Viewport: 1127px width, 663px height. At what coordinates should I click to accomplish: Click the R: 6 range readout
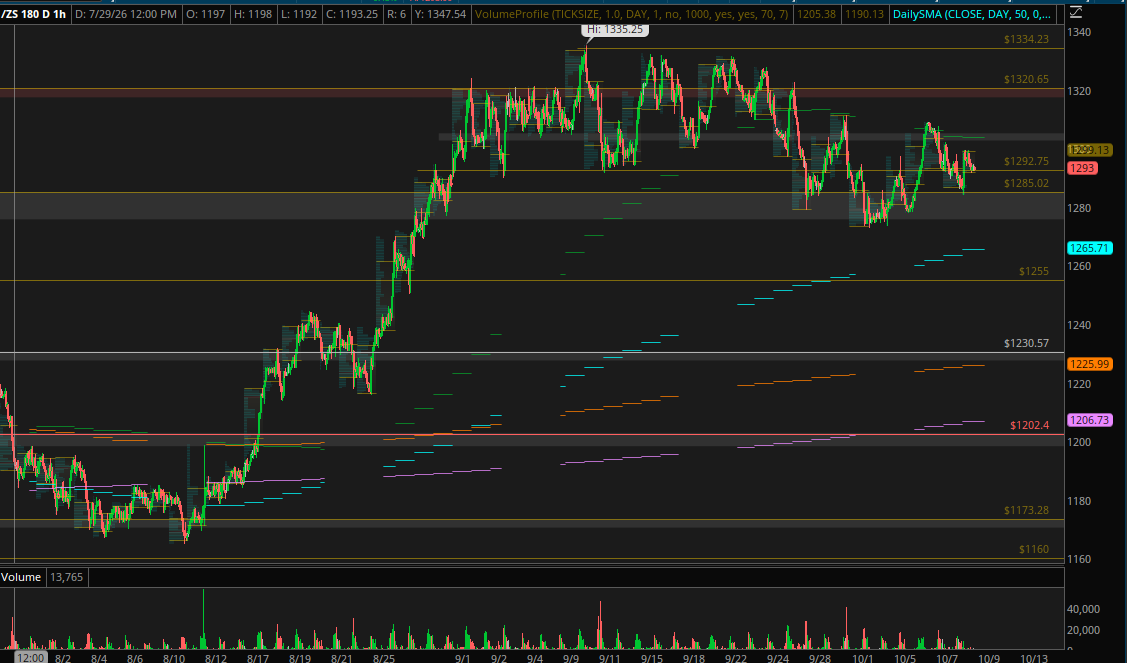(x=396, y=14)
